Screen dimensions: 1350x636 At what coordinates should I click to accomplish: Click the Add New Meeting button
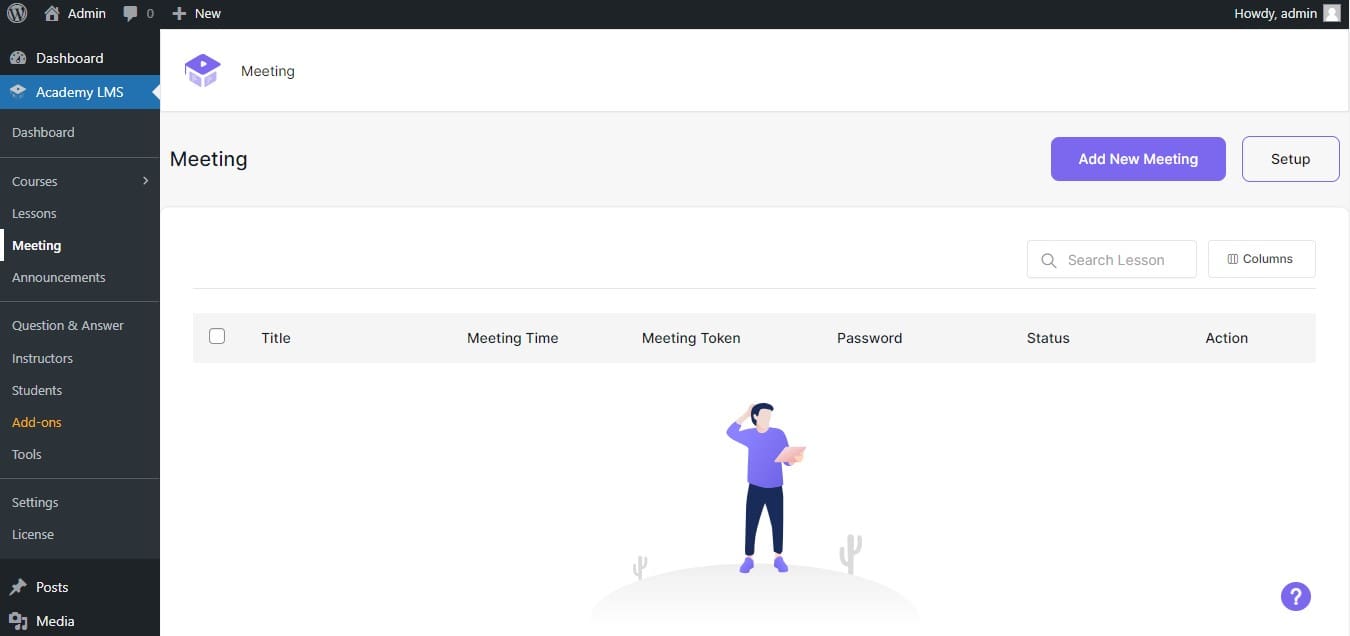1137,159
